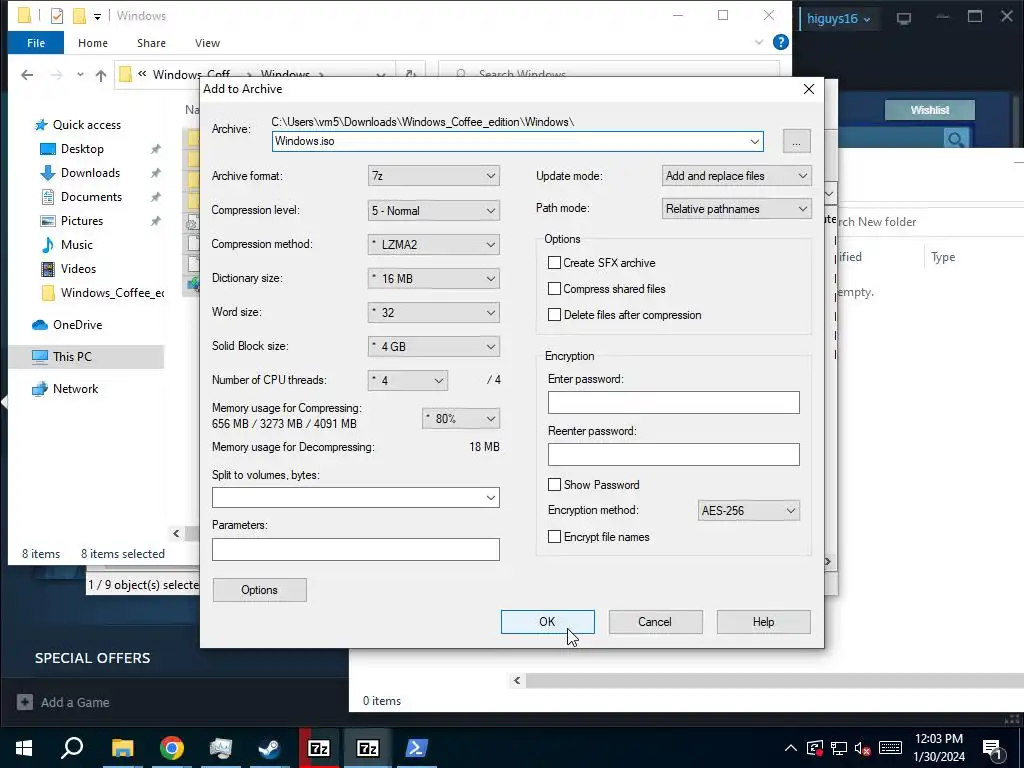Click Steam Add a Game plus icon
This screenshot has width=1024, height=768.
[x=25, y=702]
